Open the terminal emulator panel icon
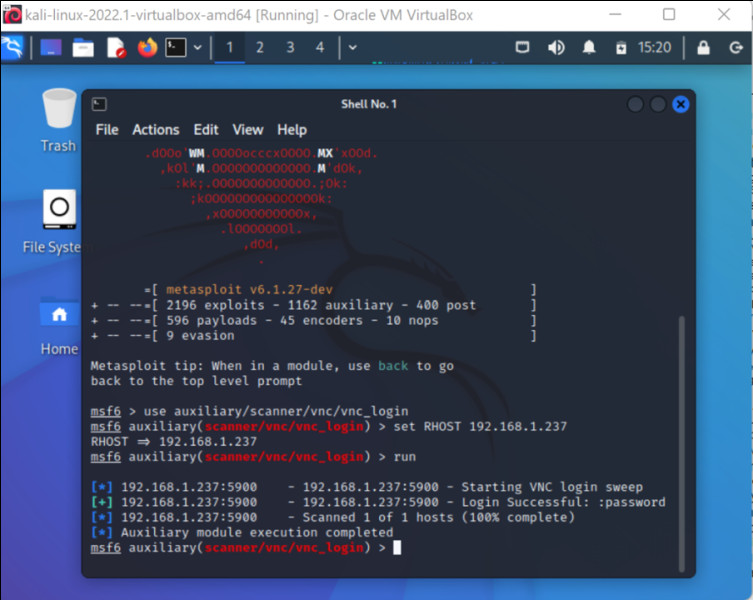The image size is (753, 600). point(176,48)
